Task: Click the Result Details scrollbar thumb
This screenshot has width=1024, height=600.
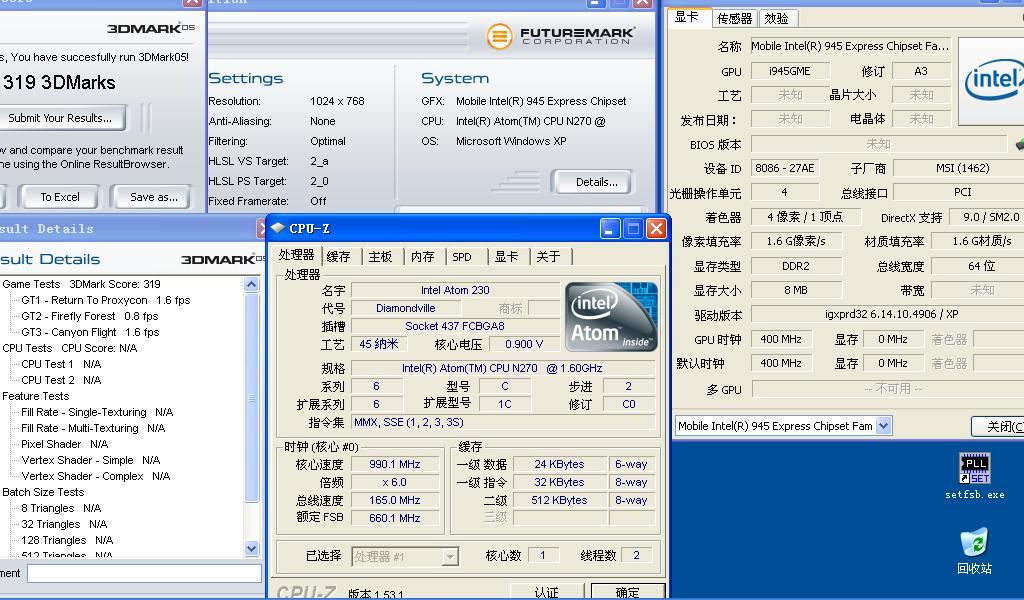Action: pyautogui.click(x=251, y=398)
